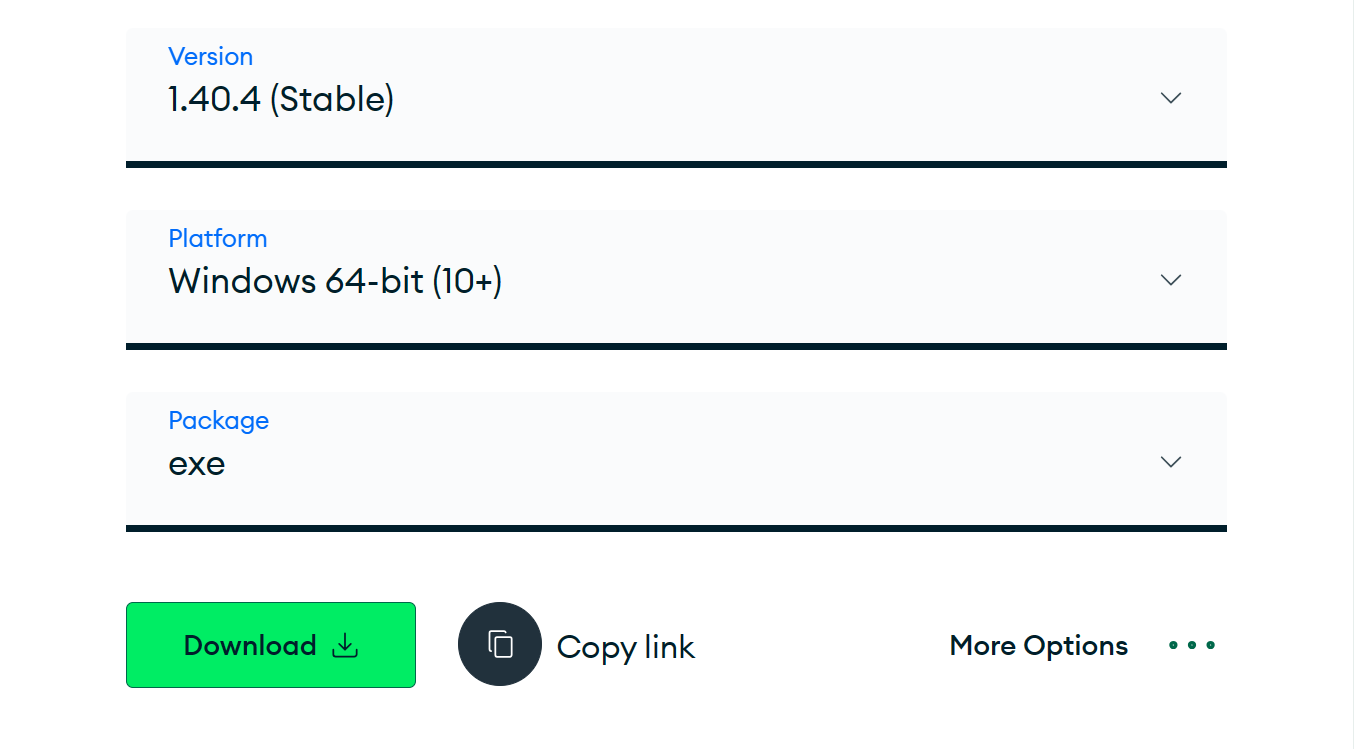This screenshot has width=1354, height=749.
Task: Click the copy clipboard icon
Action: pyautogui.click(x=500, y=645)
